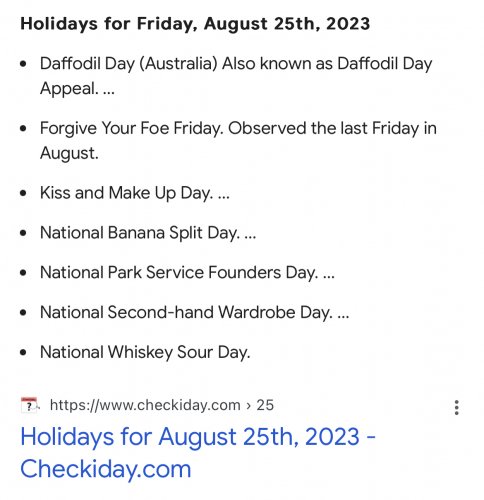Open the three-dot more options menu
This screenshot has width=484, height=500.
click(457, 407)
